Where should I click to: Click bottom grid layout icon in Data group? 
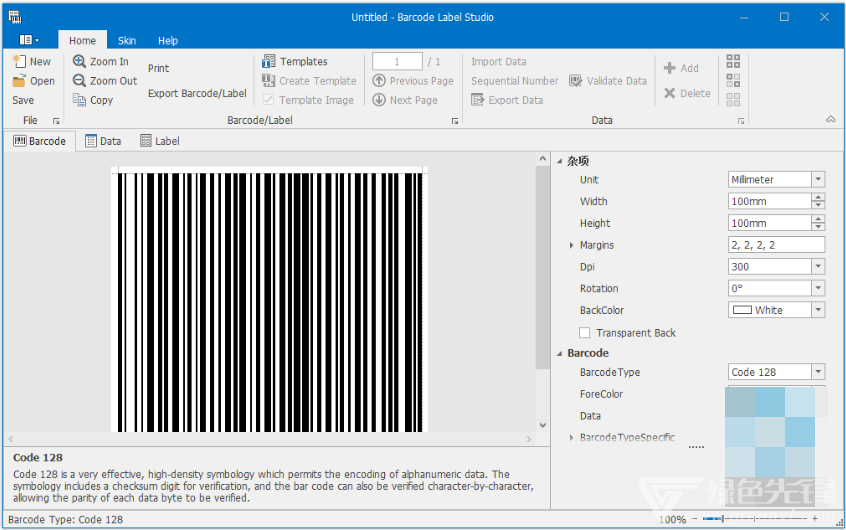click(x=733, y=99)
